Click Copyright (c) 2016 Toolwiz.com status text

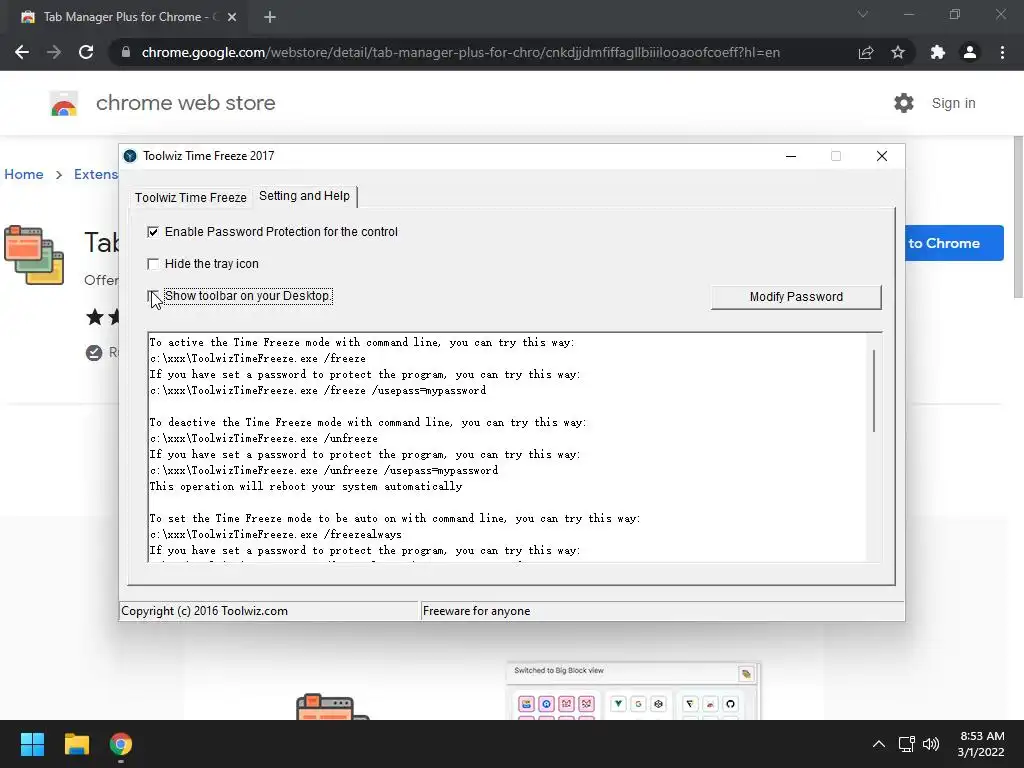click(x=204, y=611)
